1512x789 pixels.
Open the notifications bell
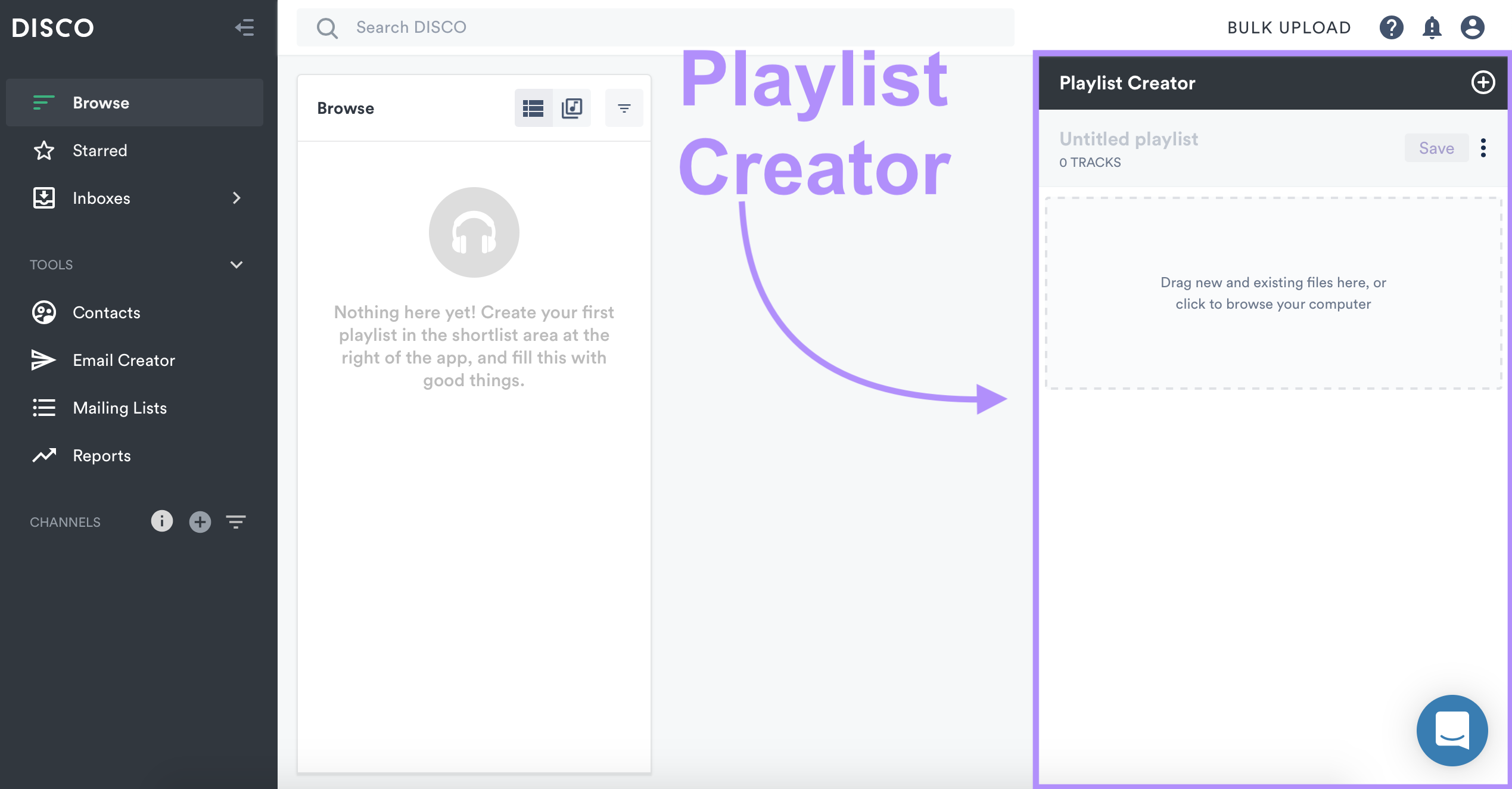(x=1432, y=27)
